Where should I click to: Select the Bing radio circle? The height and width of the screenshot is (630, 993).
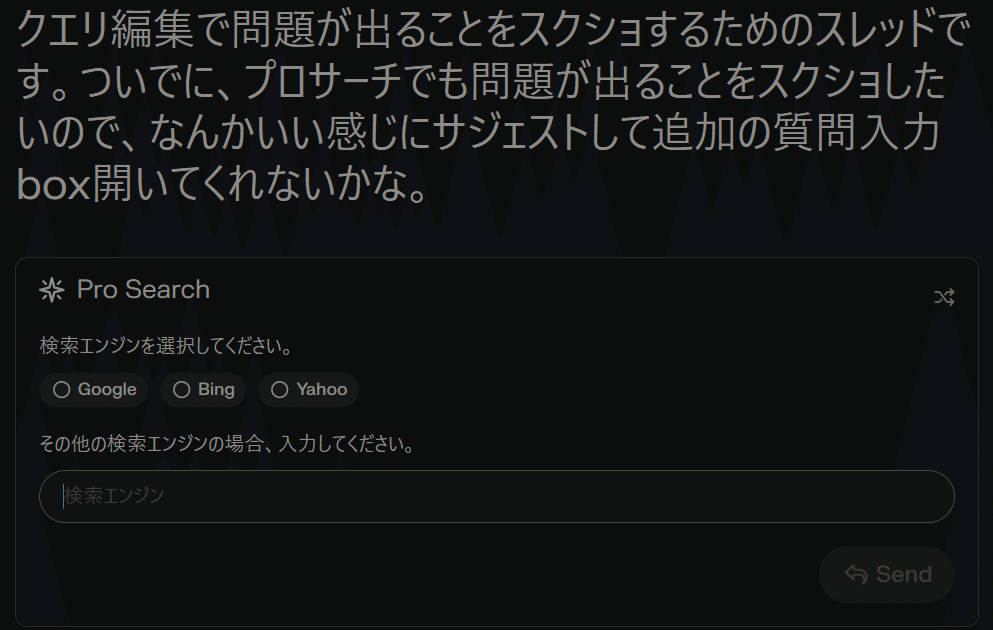tap(182, 389)
